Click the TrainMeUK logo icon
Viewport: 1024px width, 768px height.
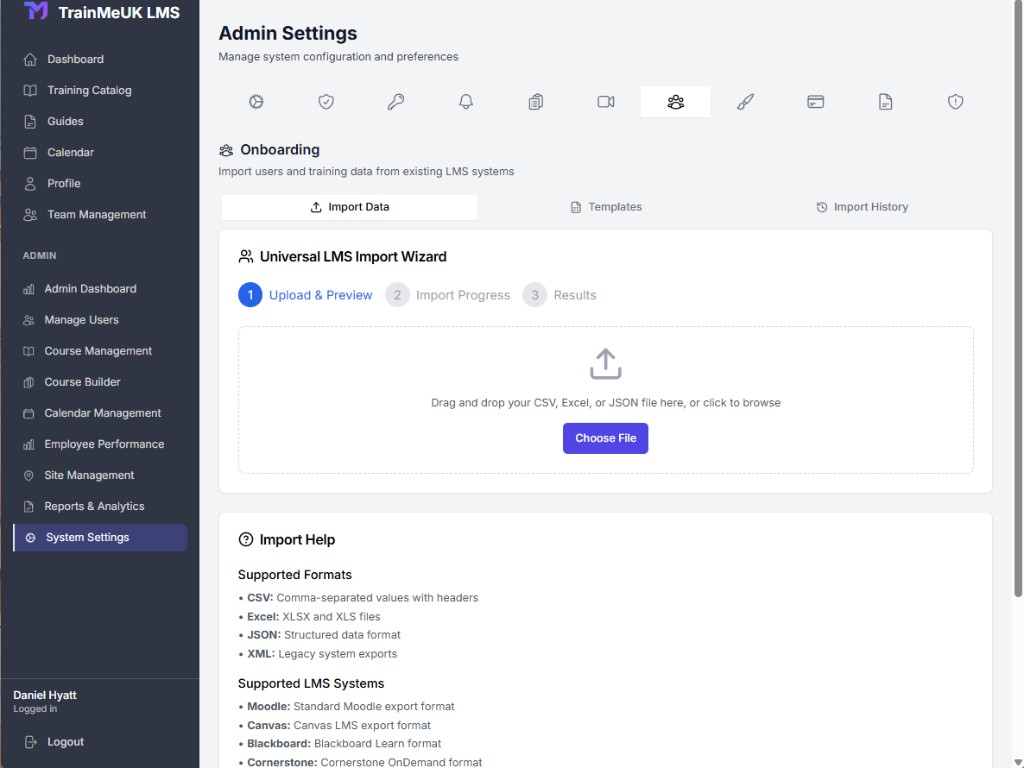36,10
